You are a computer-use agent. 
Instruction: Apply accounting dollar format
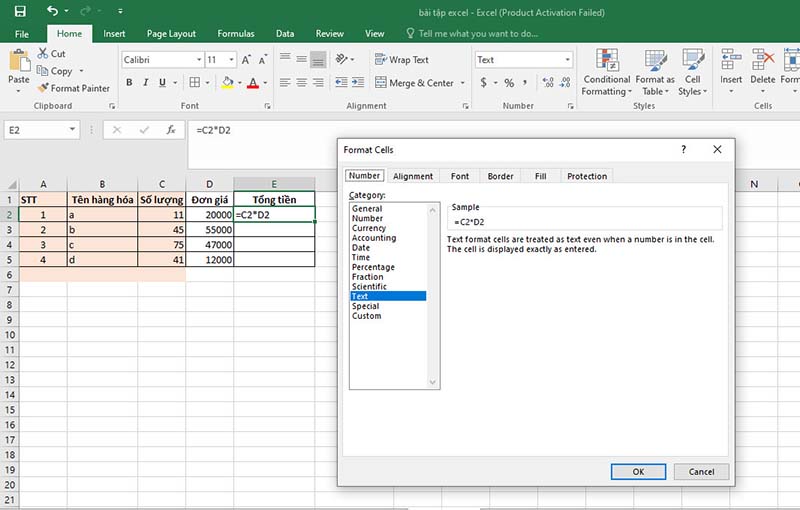pyautogui.click(x=483, y=82)
